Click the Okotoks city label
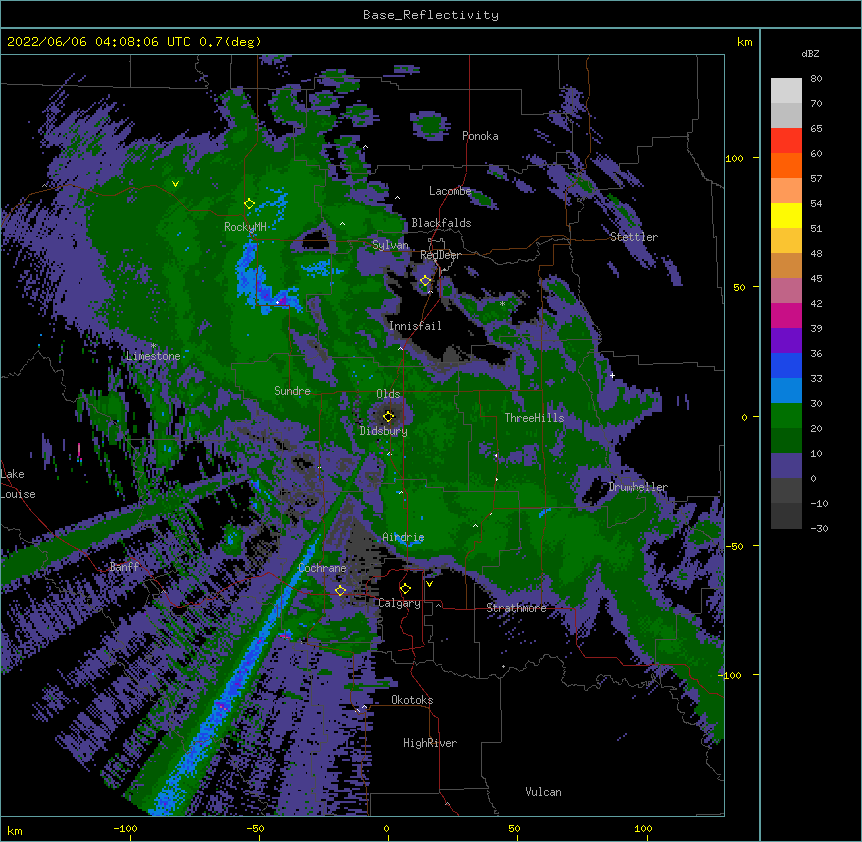862x842 pixels. click(412, 700)
